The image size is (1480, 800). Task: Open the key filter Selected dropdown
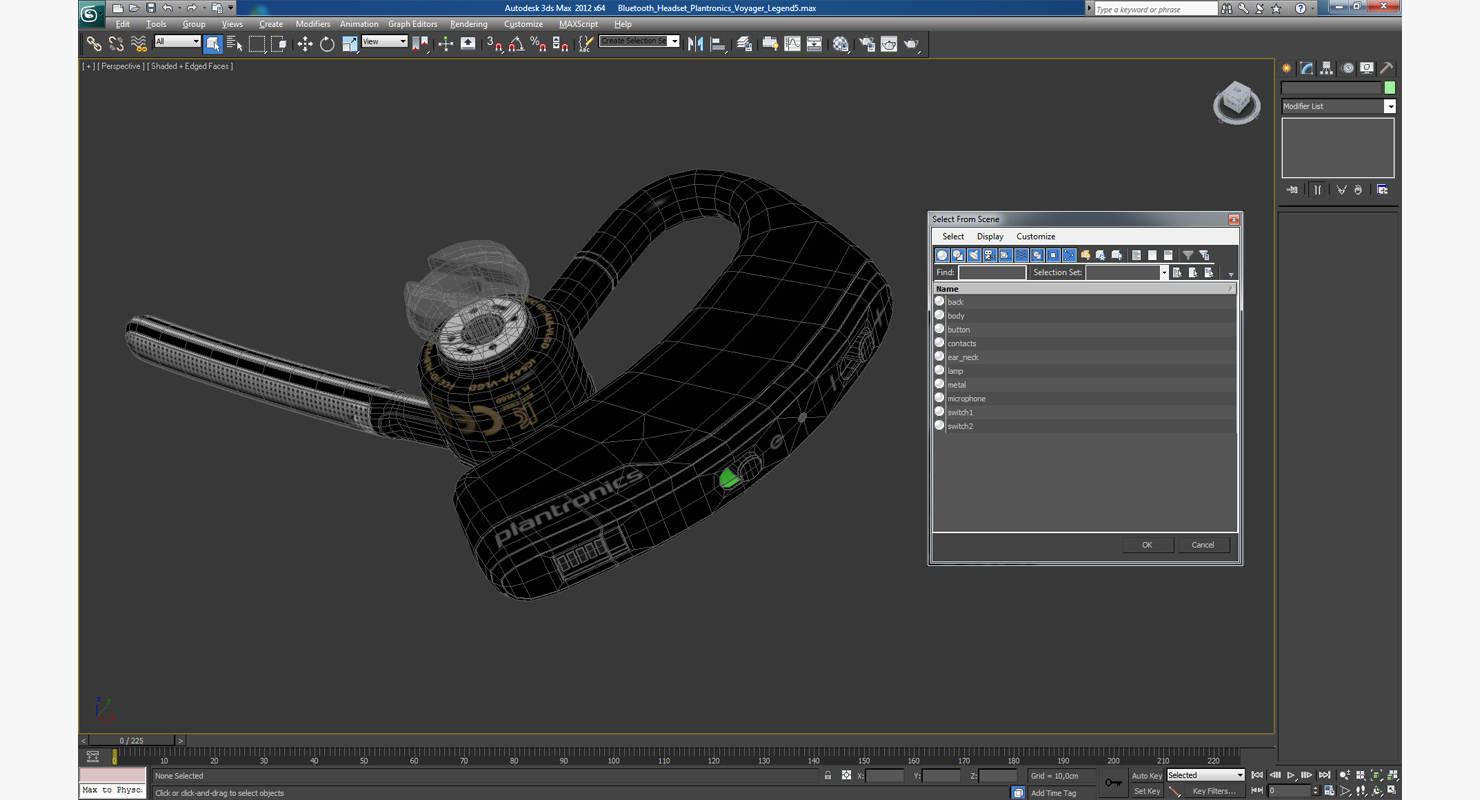click(x=1205, y=775)
